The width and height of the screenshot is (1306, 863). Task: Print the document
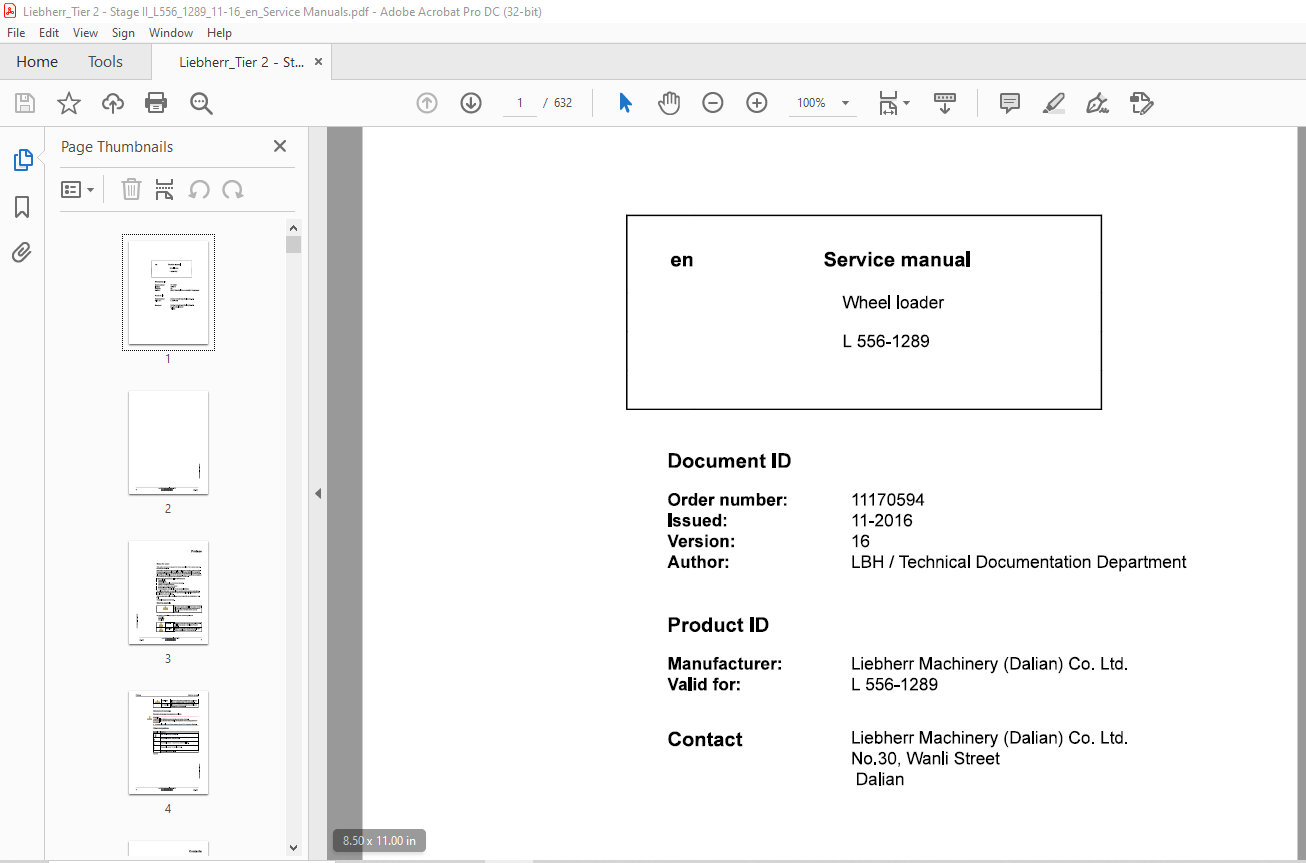click(x=156, y=103)
